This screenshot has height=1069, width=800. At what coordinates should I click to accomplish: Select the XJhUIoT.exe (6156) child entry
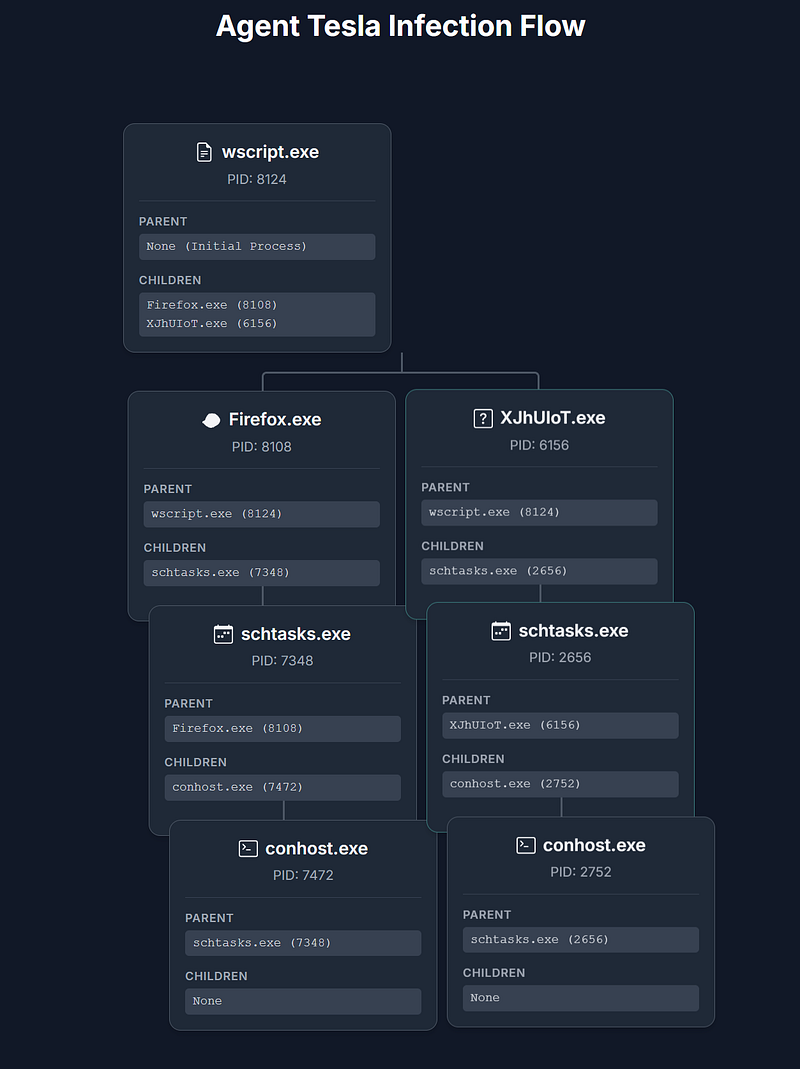click(x=212, y=324)
